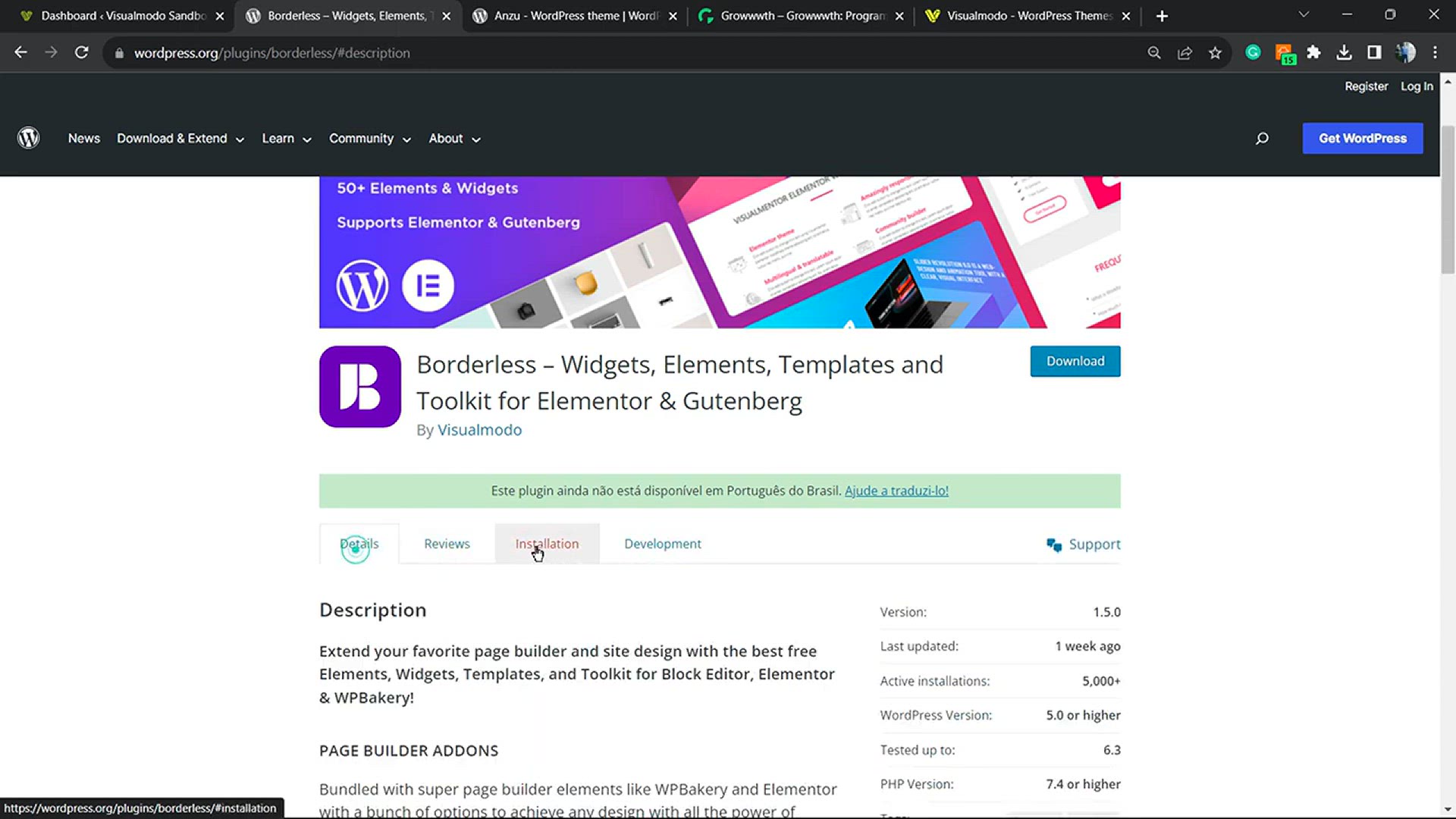Reload the current page
1456x819 pixels.
pos(81,52)
